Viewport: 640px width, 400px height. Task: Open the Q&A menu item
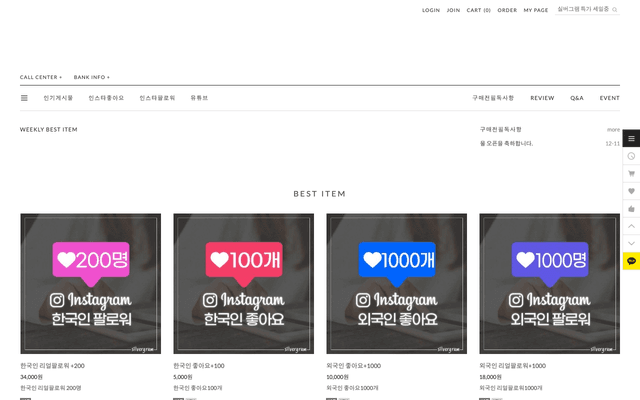pyautogui.click(x=577, y=98)
